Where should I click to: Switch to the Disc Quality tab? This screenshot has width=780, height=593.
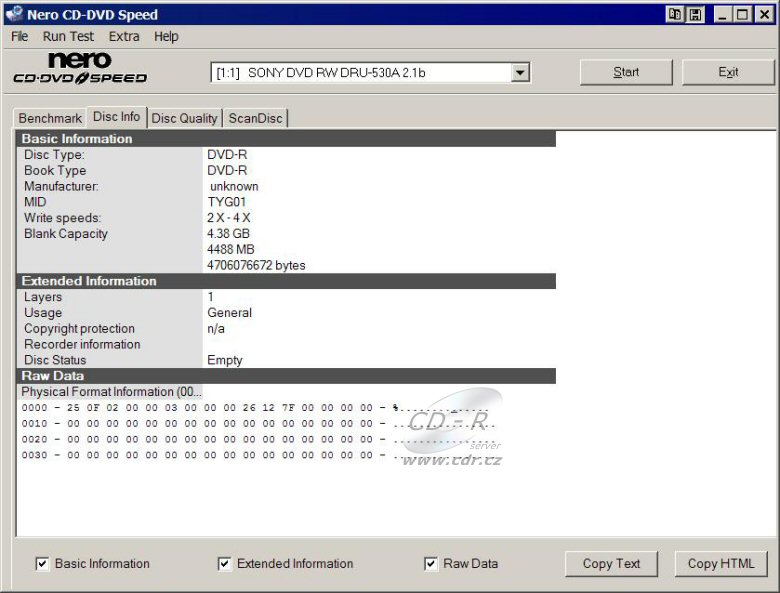tap(185, 118)
